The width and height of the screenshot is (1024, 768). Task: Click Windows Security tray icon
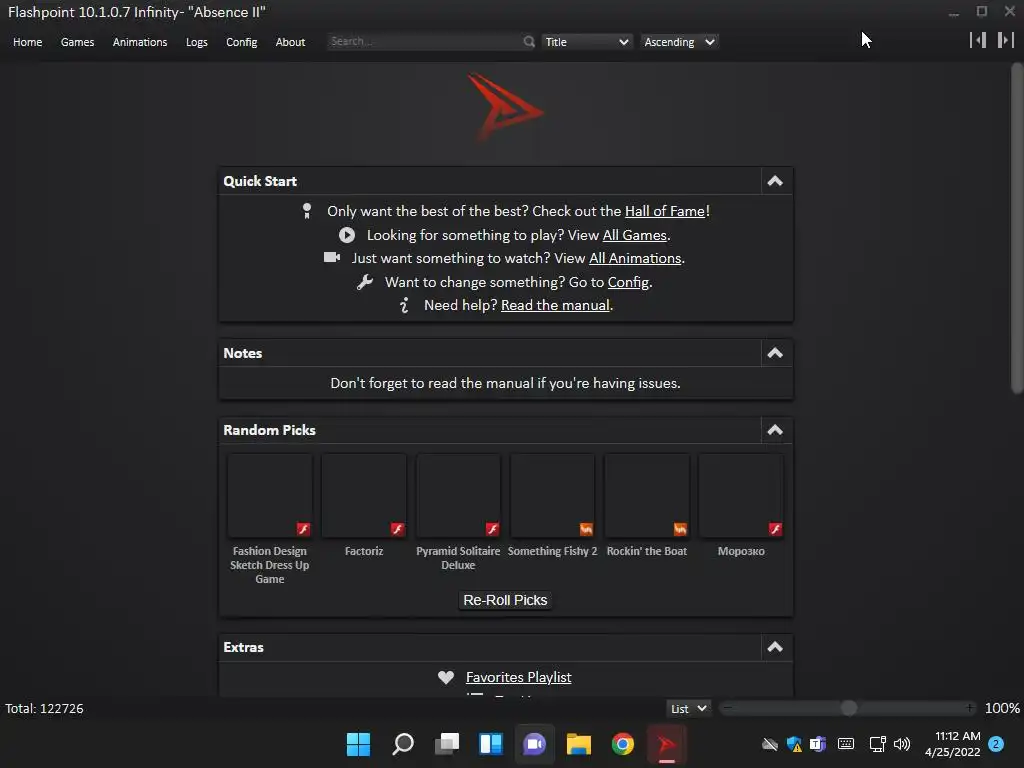pos(794,744)
